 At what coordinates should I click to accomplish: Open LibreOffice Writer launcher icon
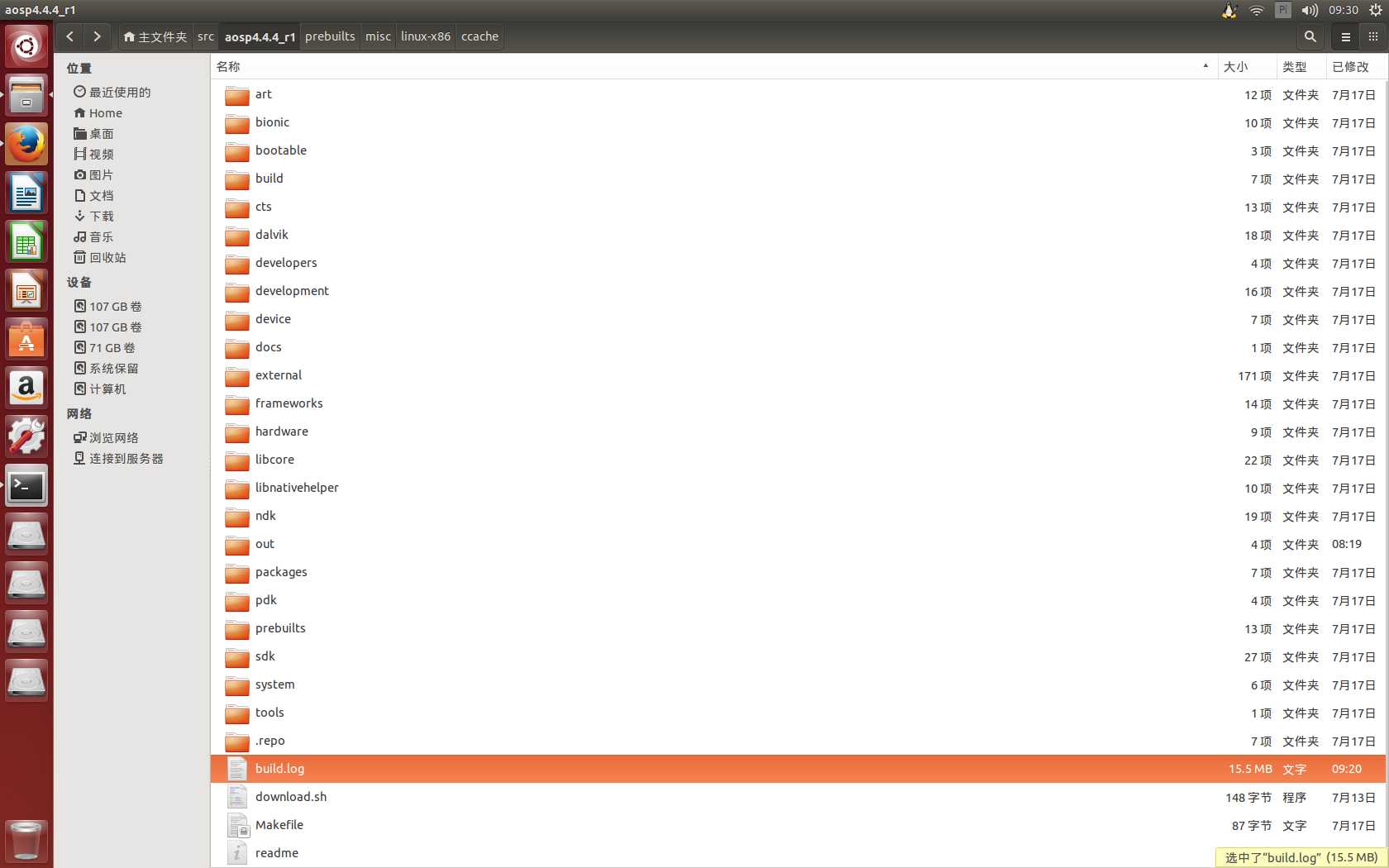pyautogui.click(x=26, y=193)
